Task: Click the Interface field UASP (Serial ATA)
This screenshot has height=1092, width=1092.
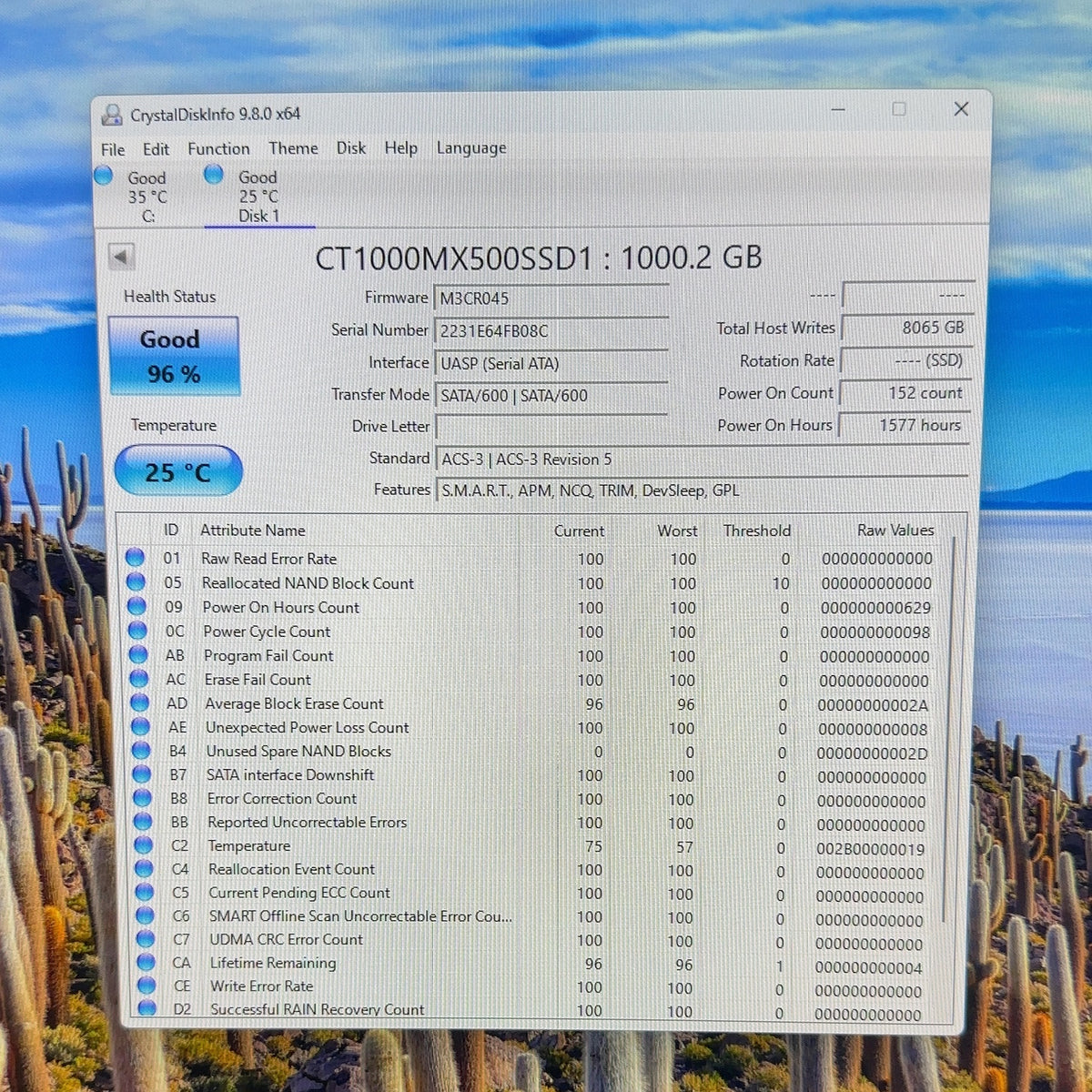Action: pyautogui.click(x=551, y=363)
